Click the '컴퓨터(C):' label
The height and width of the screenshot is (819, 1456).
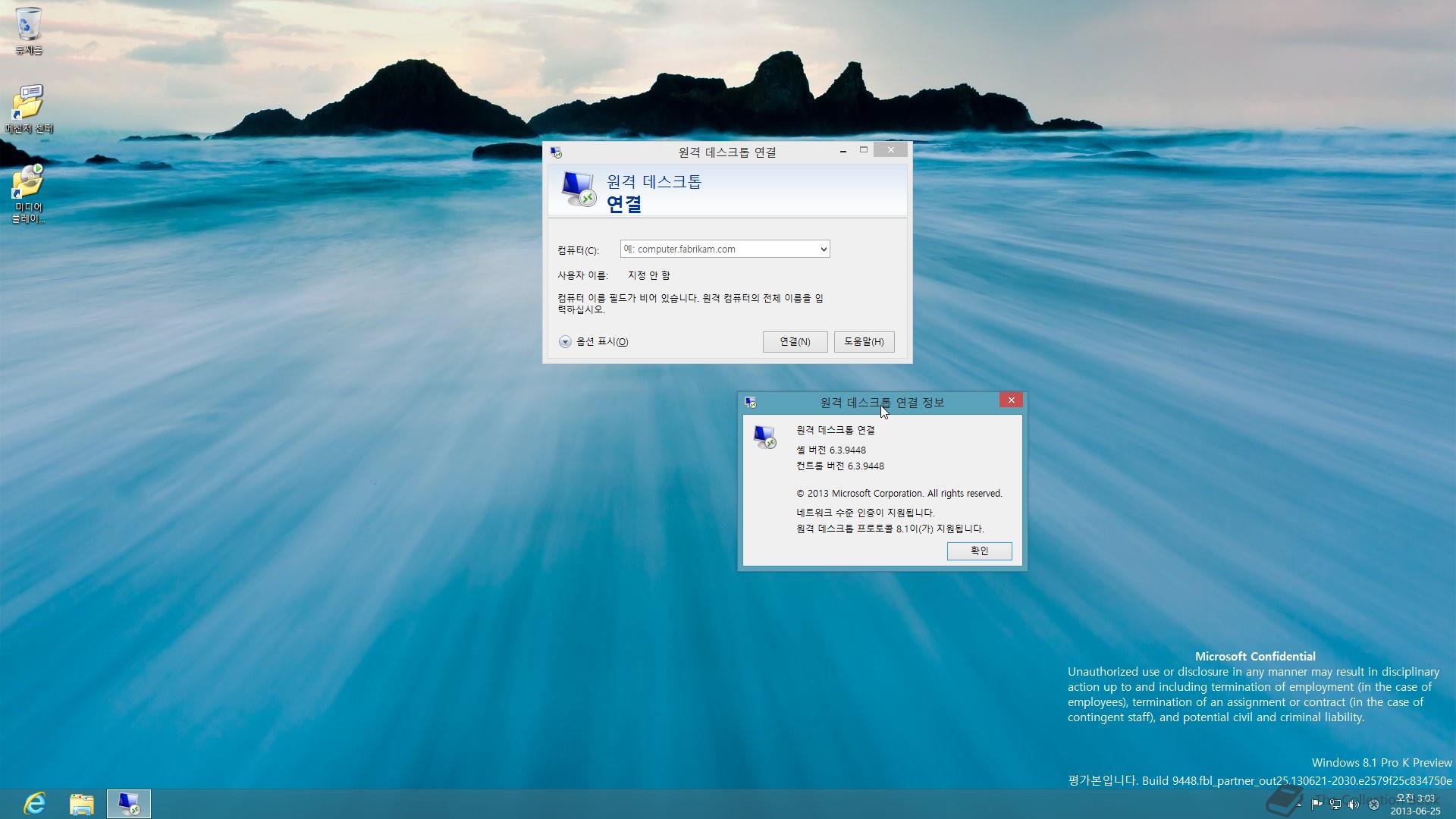(x=578, y=250)
